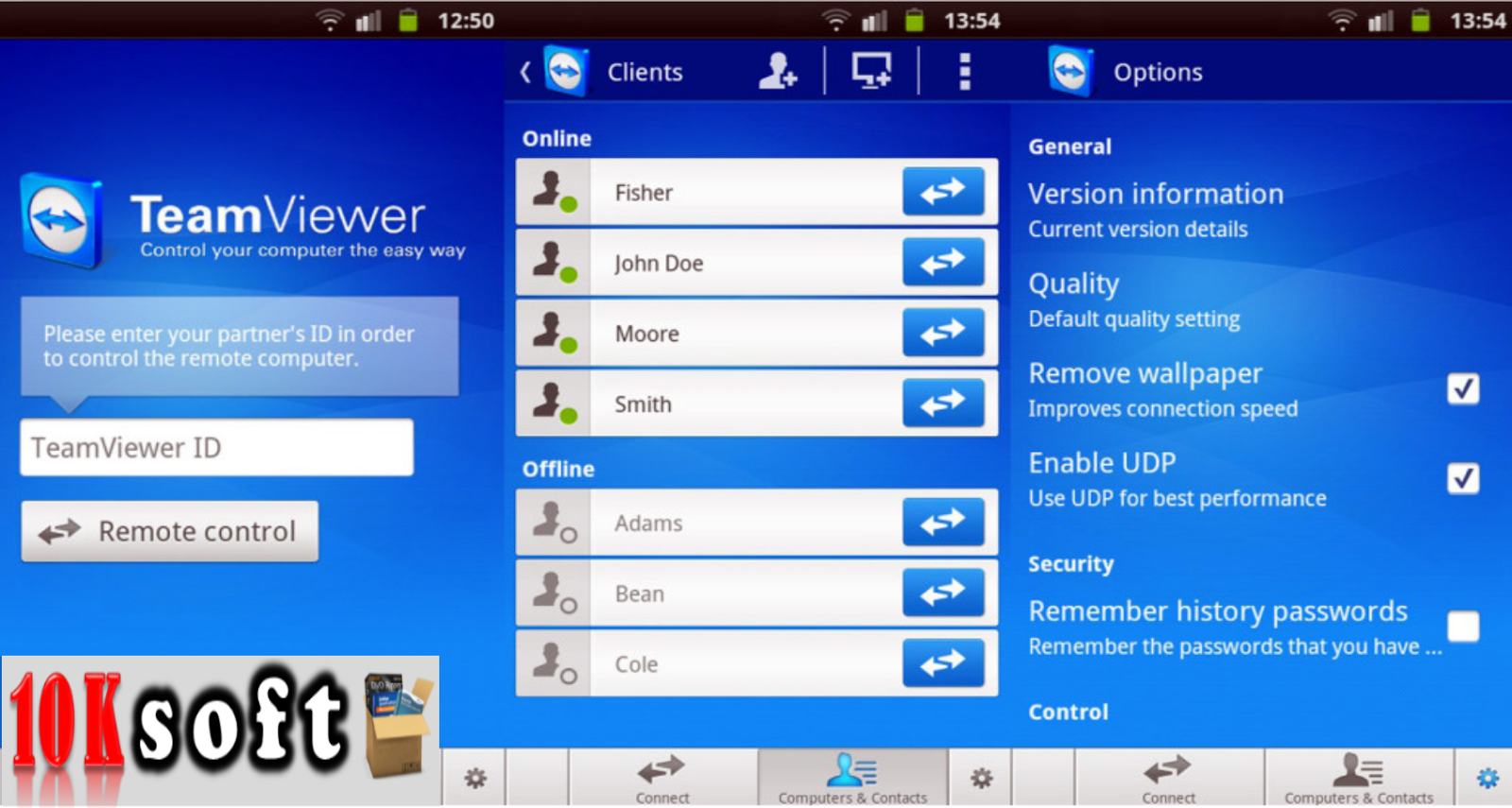
Task: Click Smith's online contact avatar
Action: pyautogui.click(x=554, y=404)
